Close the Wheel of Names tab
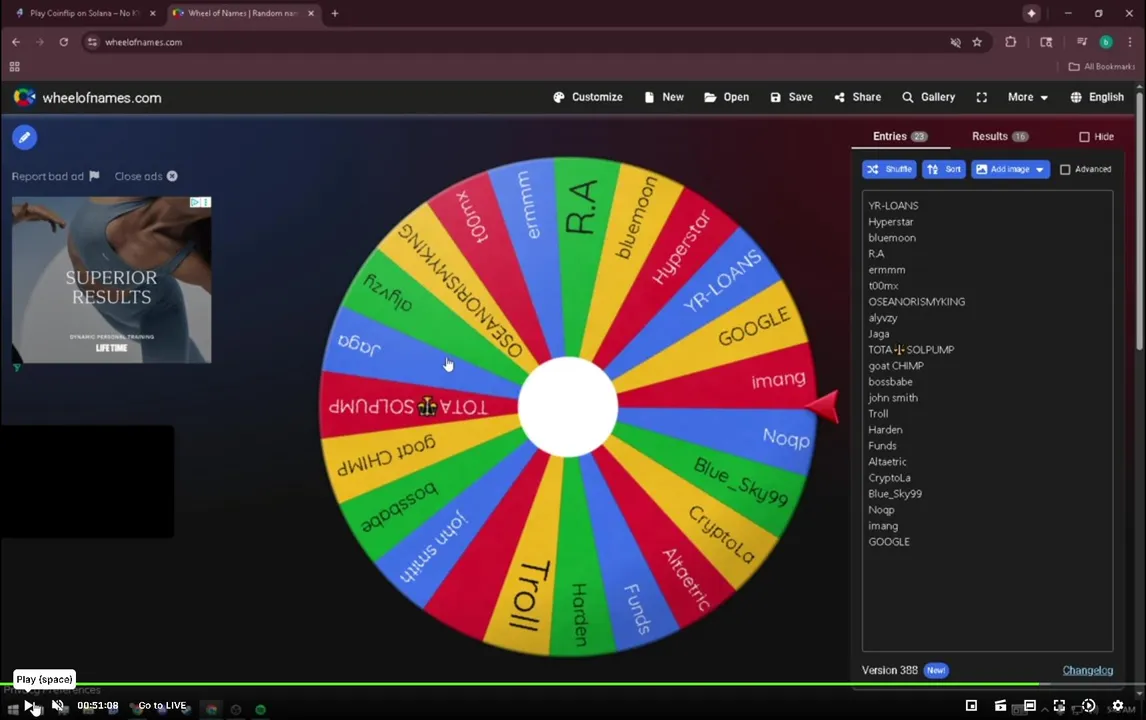Viewport: 1146px width, 720px height. pos(311,13)
